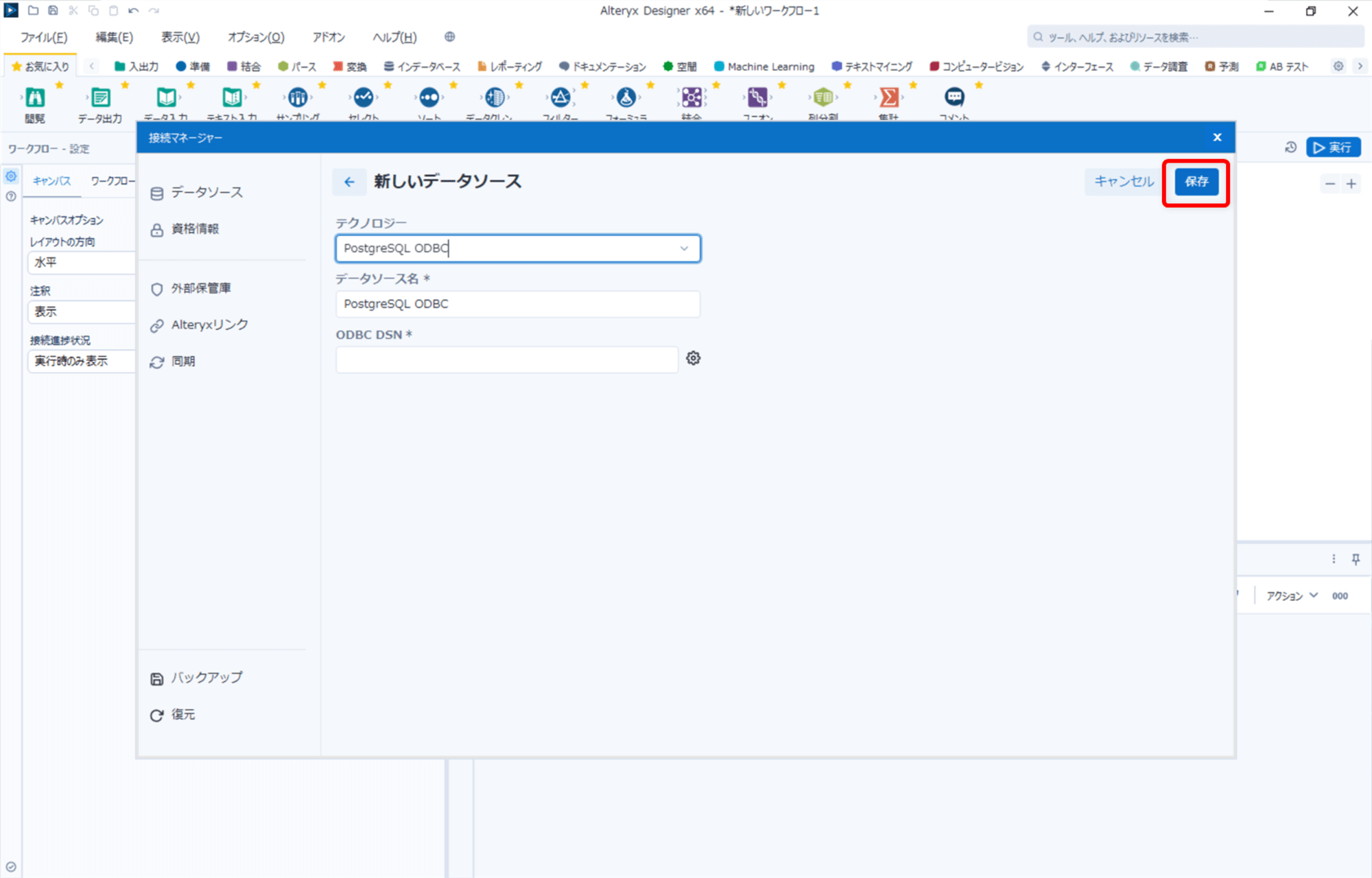Go back with the left arrow button
Image resolution: width=1372 pixels, height=878 pixels.
point(349,182)
